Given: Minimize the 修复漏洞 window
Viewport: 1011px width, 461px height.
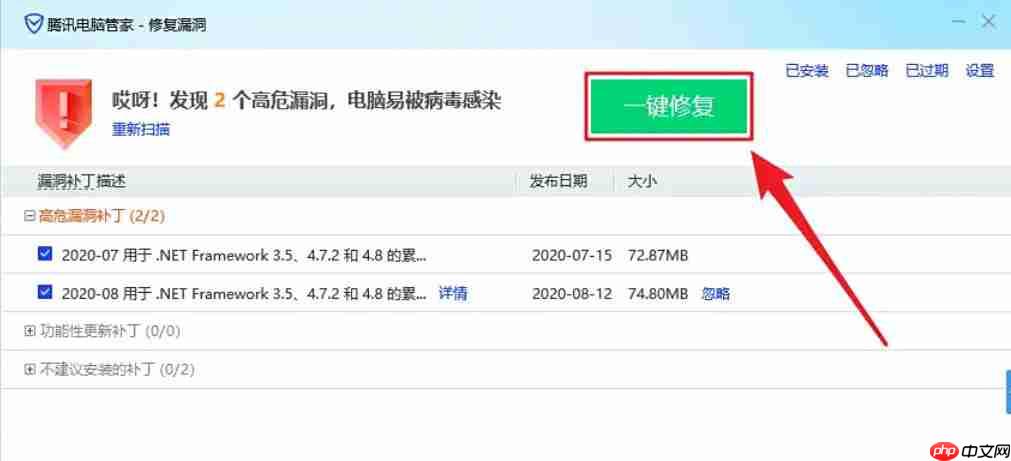Looking at the screenshot, I should 959,23.
